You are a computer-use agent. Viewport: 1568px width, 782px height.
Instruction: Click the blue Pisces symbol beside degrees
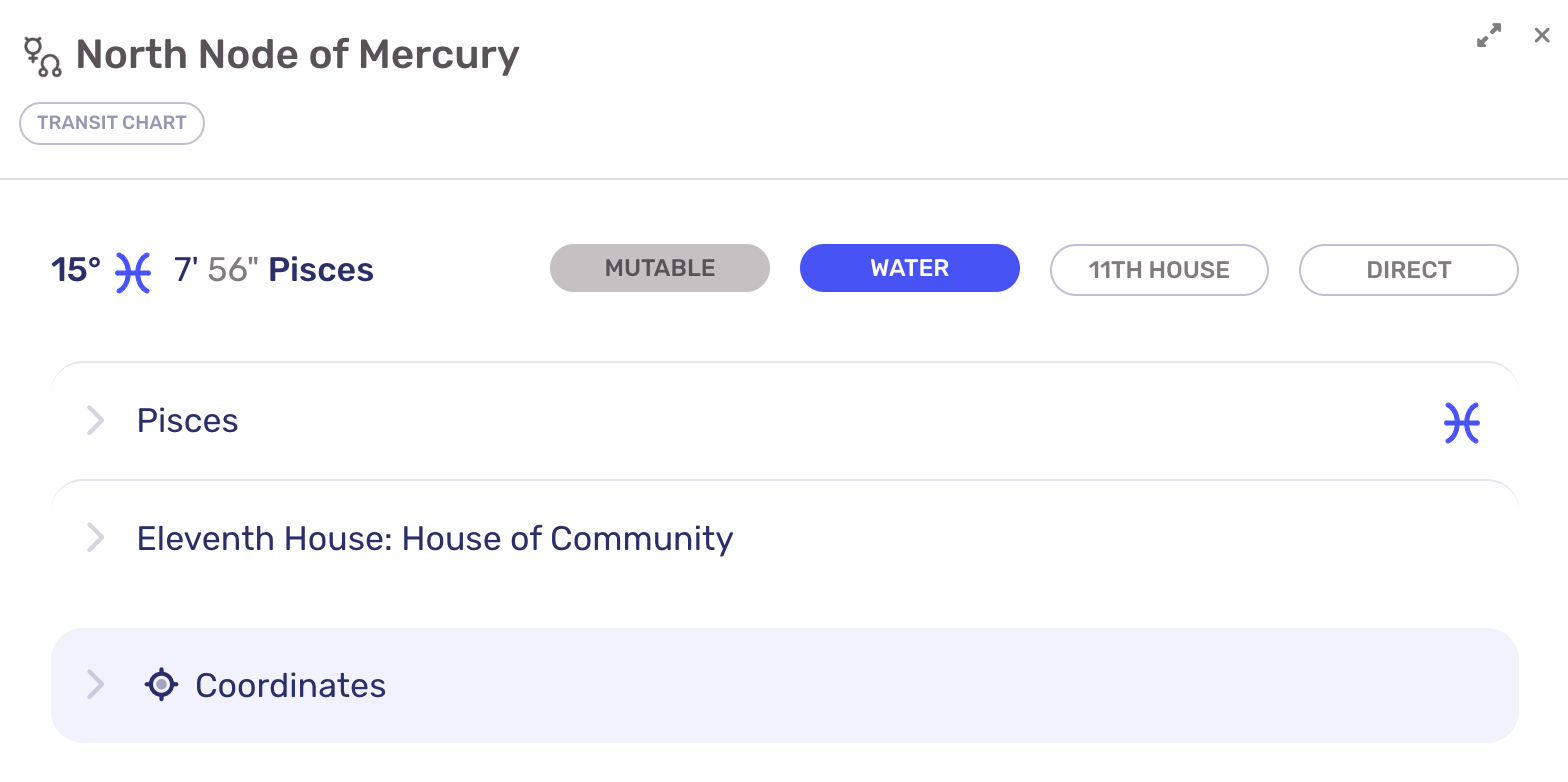(132, 271)
